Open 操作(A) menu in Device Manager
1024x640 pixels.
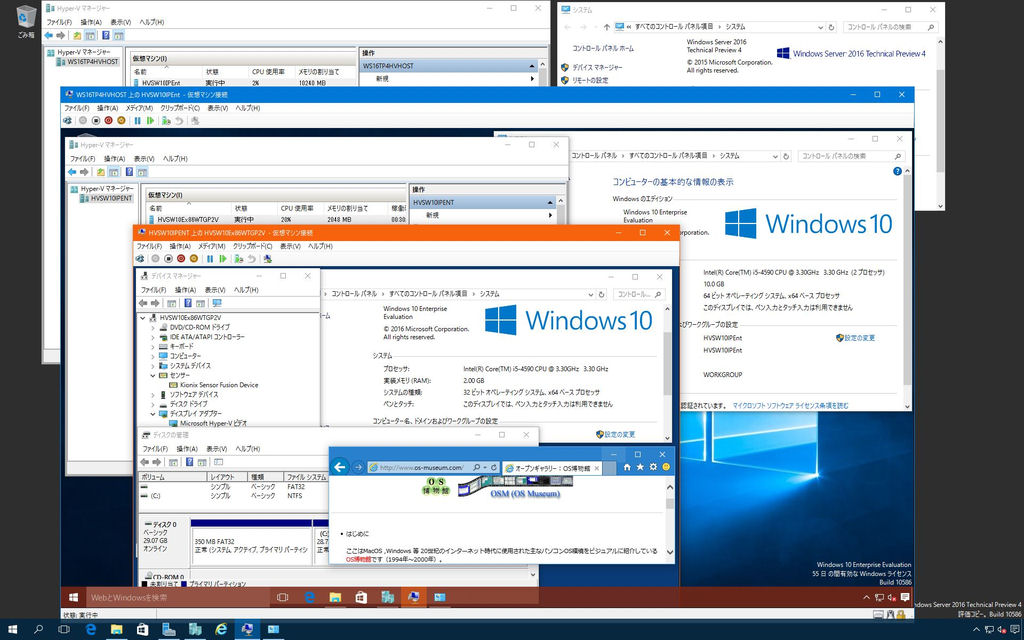coord(185,290)
